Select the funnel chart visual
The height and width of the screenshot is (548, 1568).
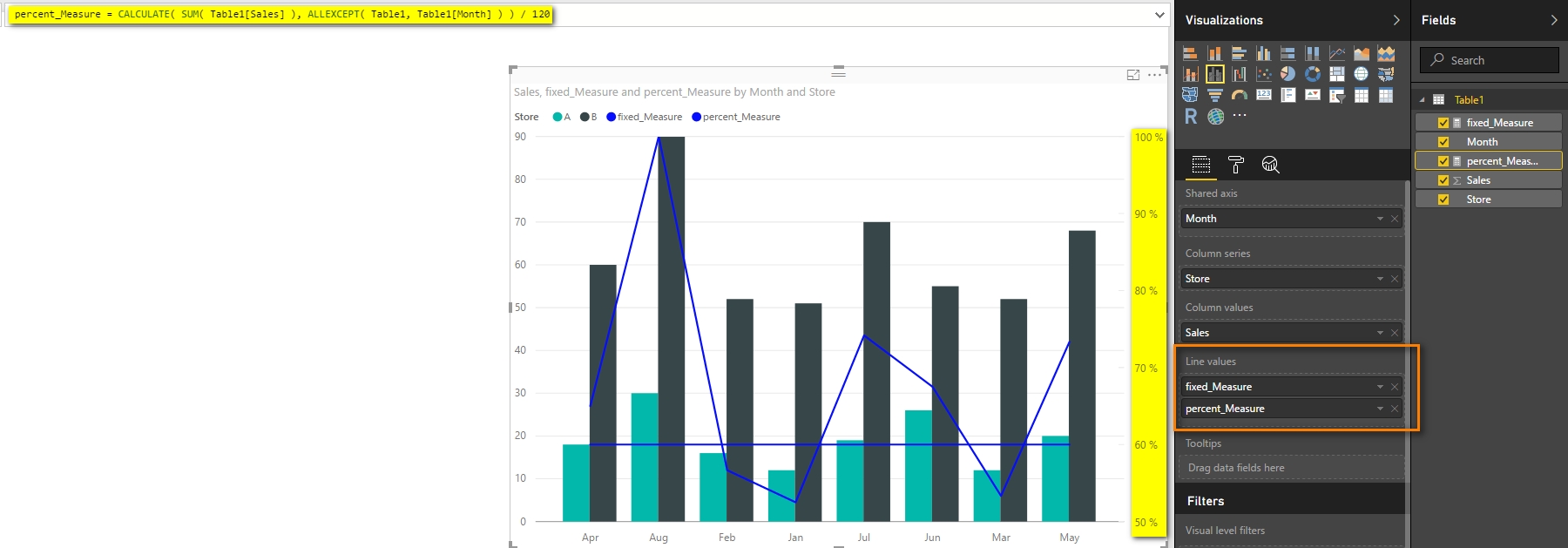click(1214, 95)
